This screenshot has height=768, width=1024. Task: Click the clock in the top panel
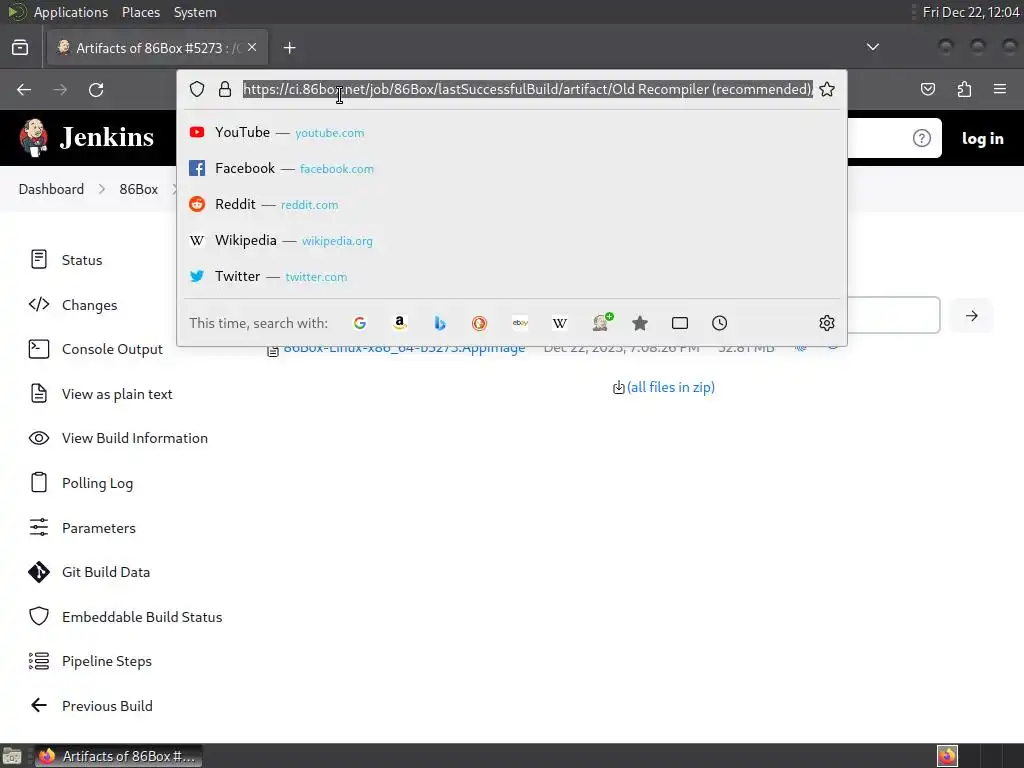pos(970,12)
